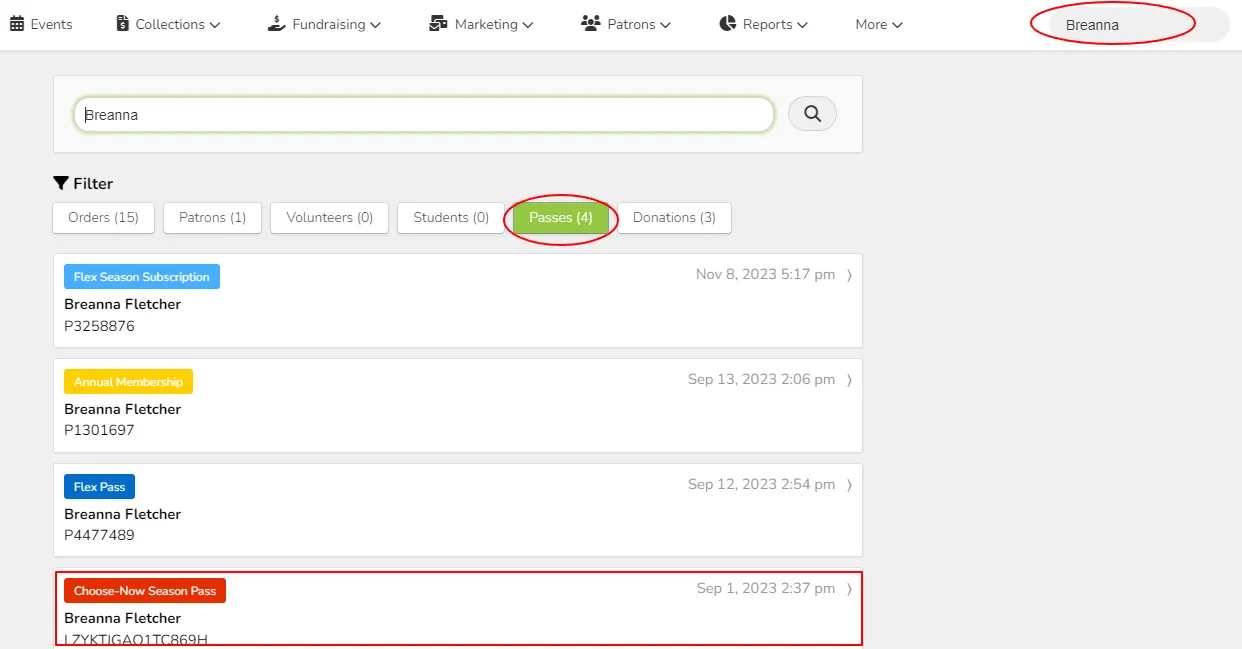Show Volunteers (0) results
Image resolution: width=1242 pixels, height=649 pixels.
point(330,218)
